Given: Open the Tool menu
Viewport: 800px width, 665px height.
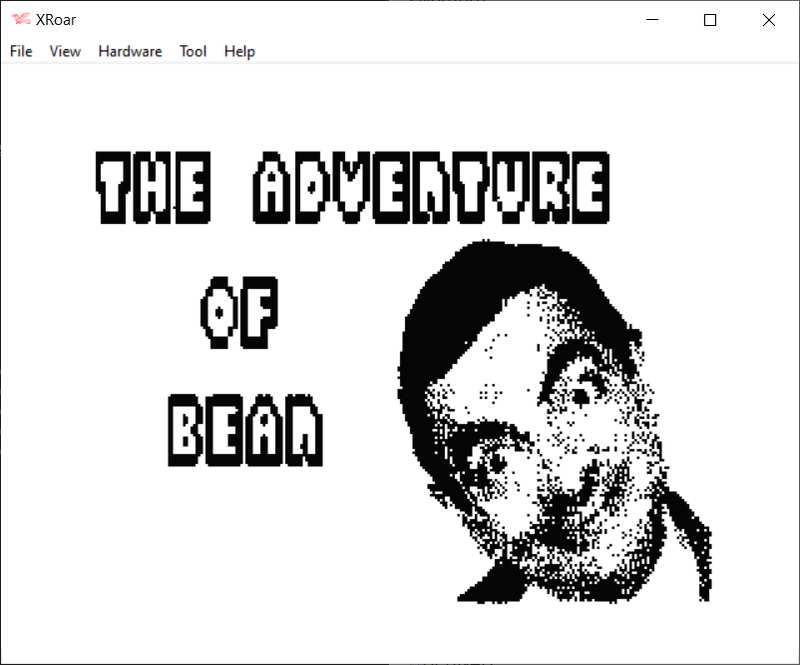Looking at the screenshot, I should [x=193, y=51].
